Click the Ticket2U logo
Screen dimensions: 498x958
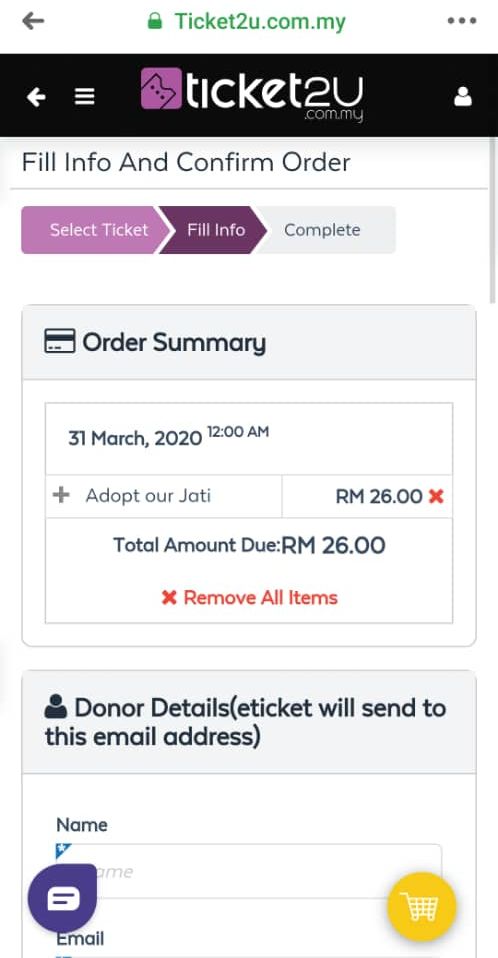[252, 94]
